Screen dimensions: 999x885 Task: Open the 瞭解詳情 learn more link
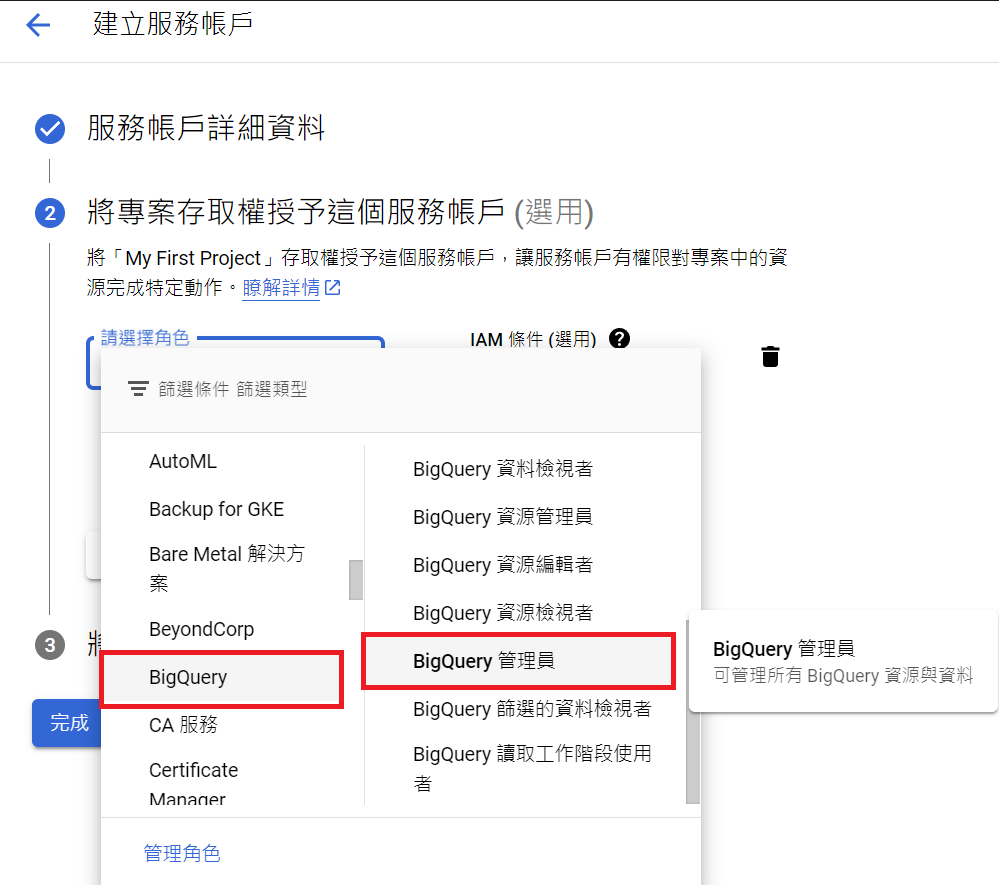(281, 287)
